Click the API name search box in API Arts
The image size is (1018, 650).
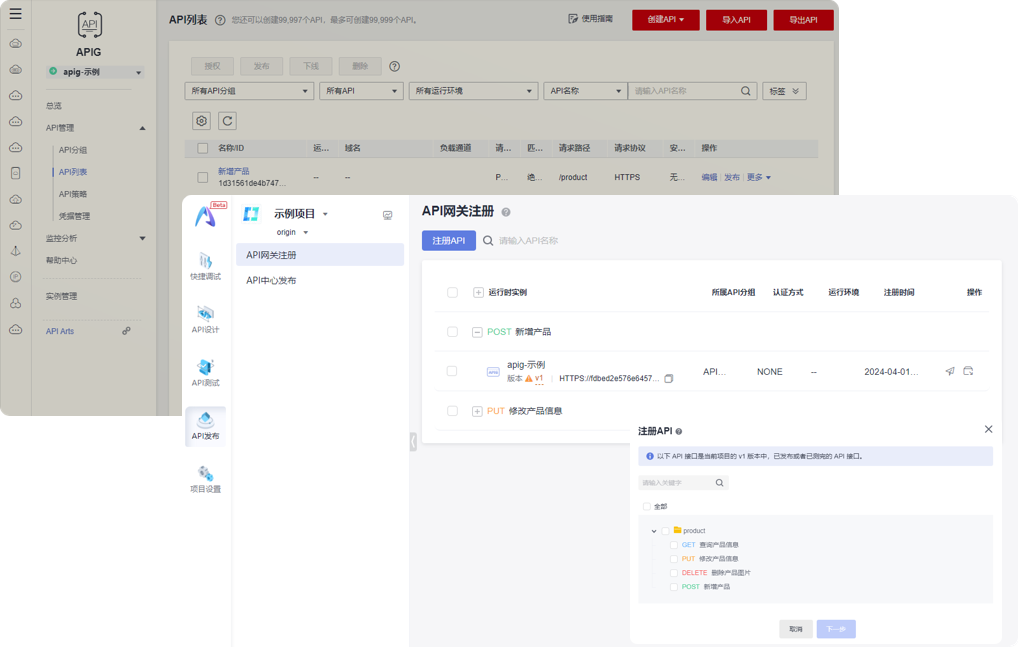click(x=528, y=241)
